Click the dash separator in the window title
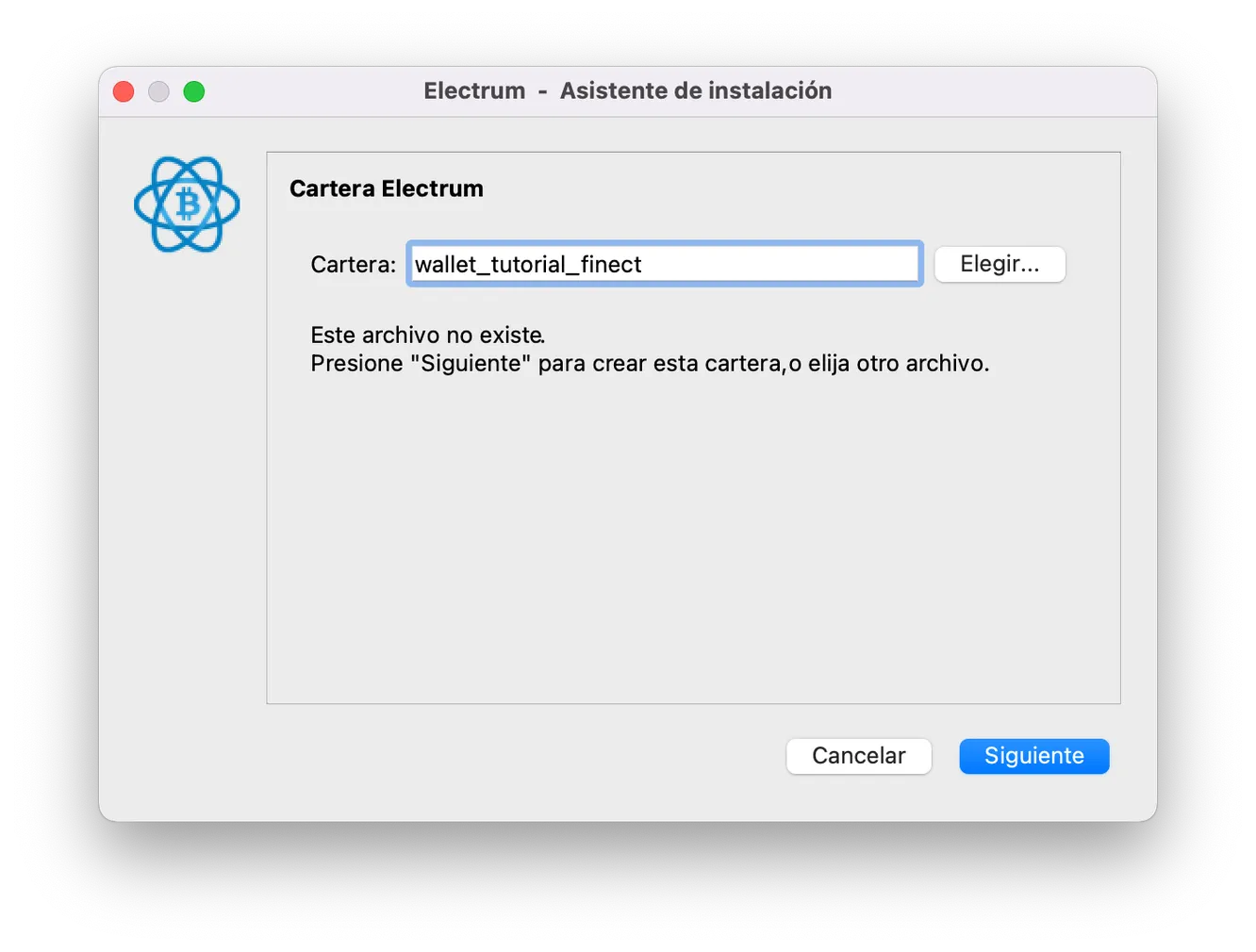 [x=542, y=91]
